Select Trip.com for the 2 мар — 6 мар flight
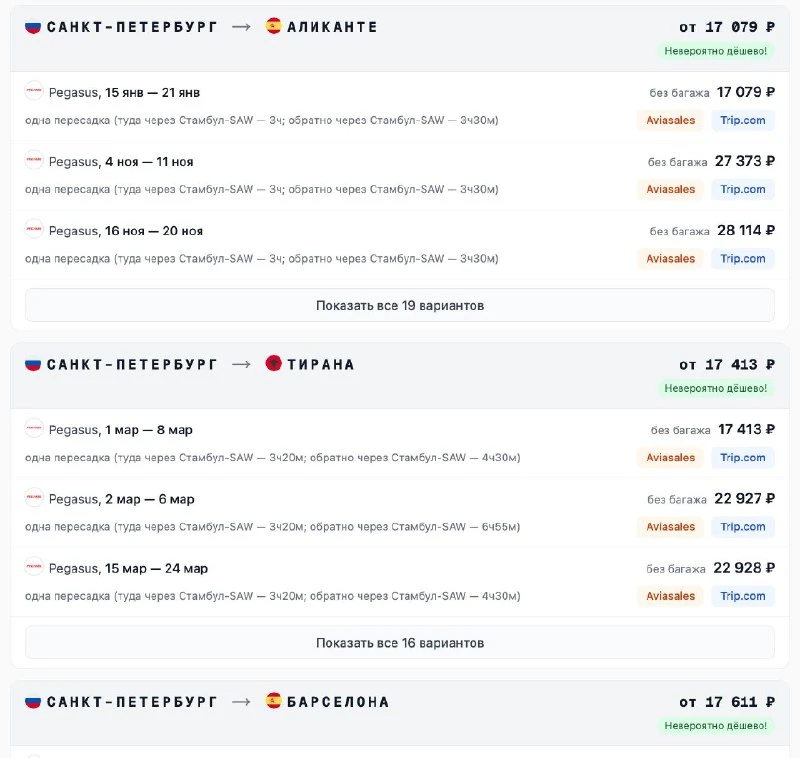 click(x=743, y=526)
